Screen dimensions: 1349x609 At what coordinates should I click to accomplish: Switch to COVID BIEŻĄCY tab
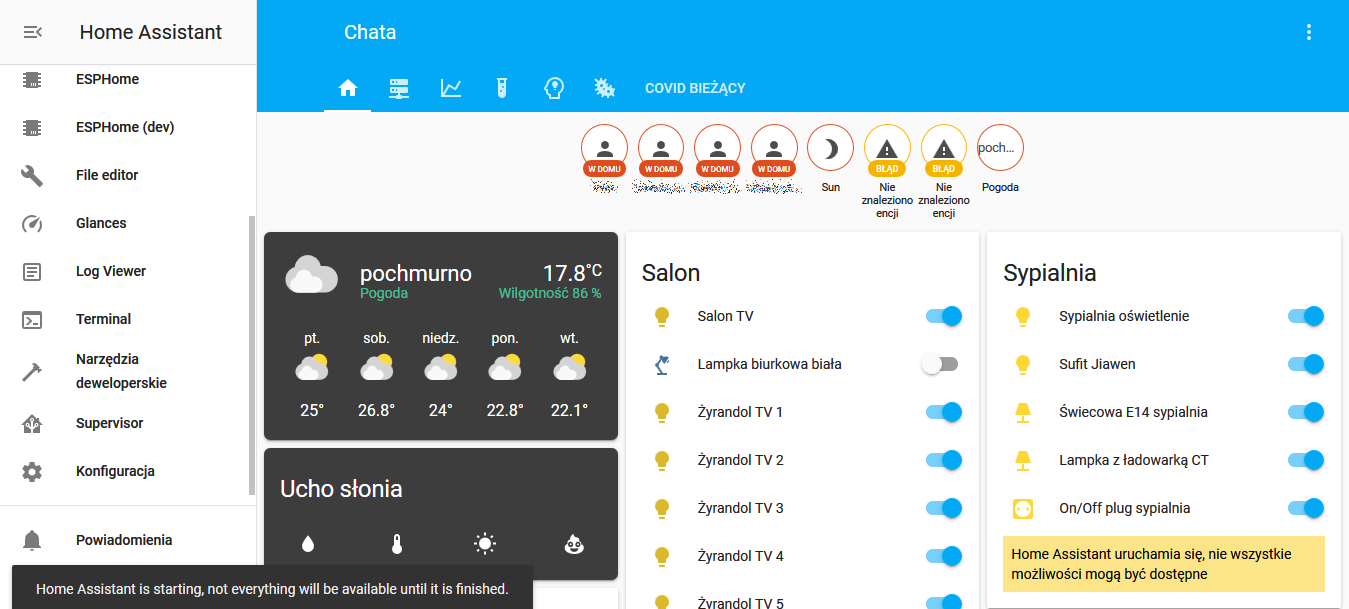[695, 88]
